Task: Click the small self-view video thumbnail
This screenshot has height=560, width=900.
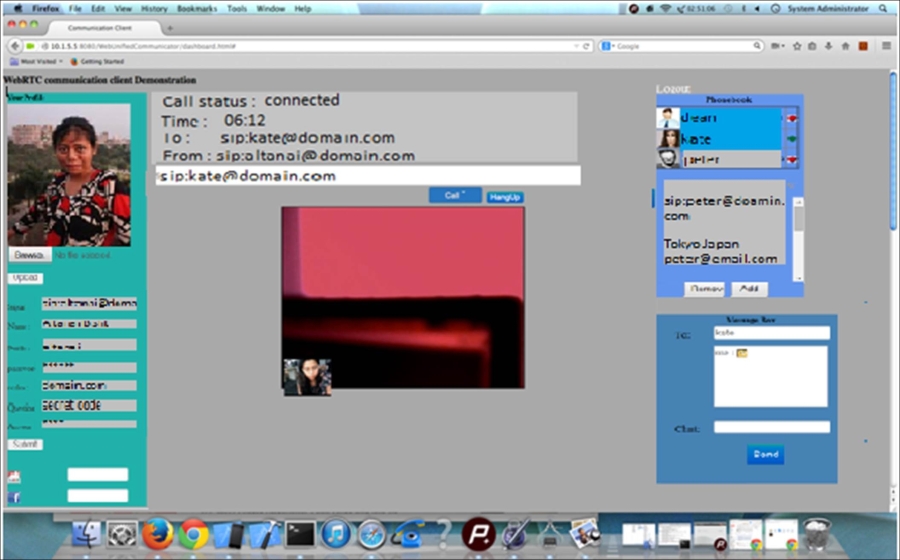Action: tap(307, 377)
